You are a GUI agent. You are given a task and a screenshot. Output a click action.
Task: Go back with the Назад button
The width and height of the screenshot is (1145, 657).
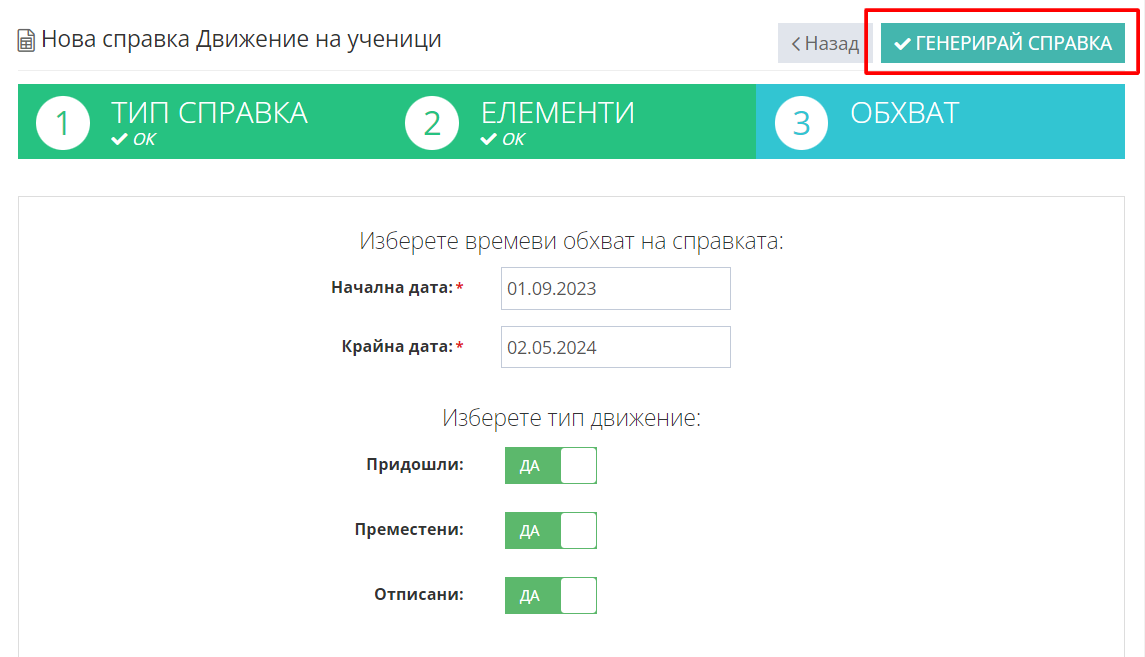click(824, 44)
